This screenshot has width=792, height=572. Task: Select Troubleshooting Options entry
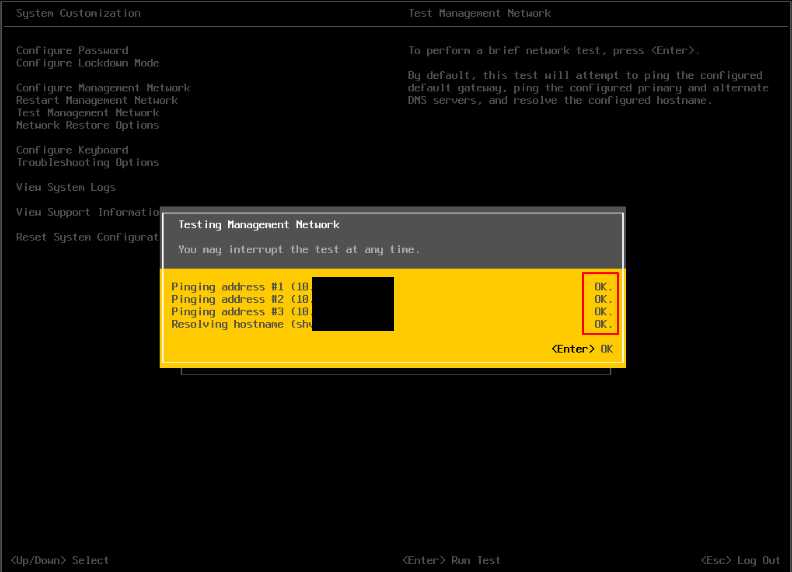(x=87, y=163)
